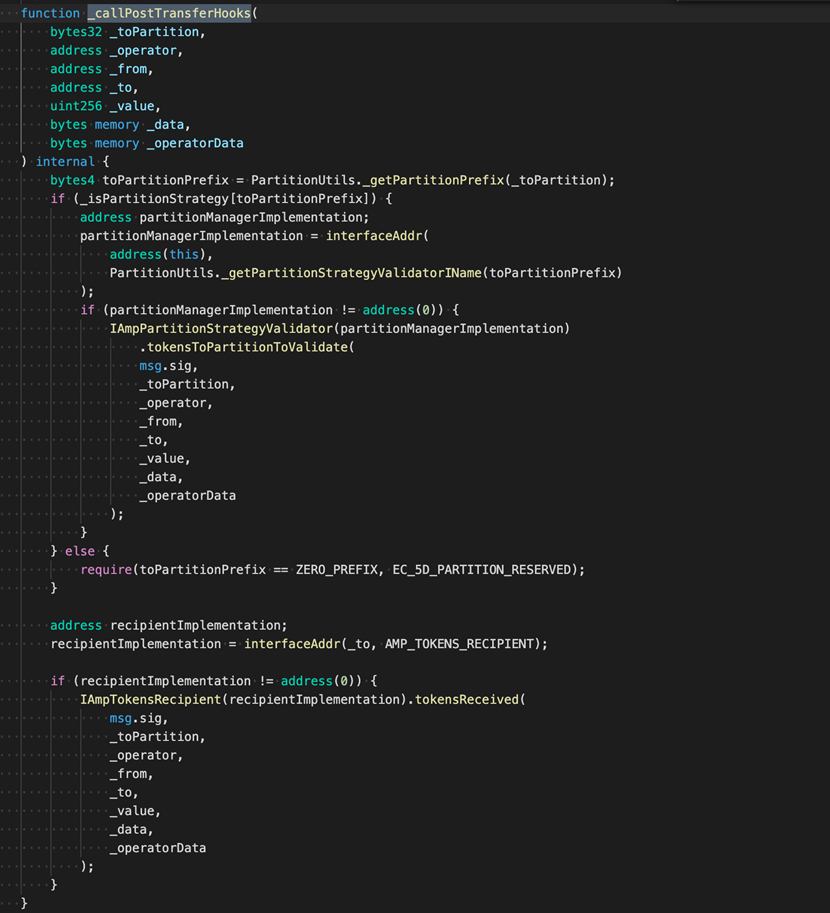The width and height of the screenshot is (830, 913).
Task: Click the this keyword inside address(this)
Action: point(183,254)
